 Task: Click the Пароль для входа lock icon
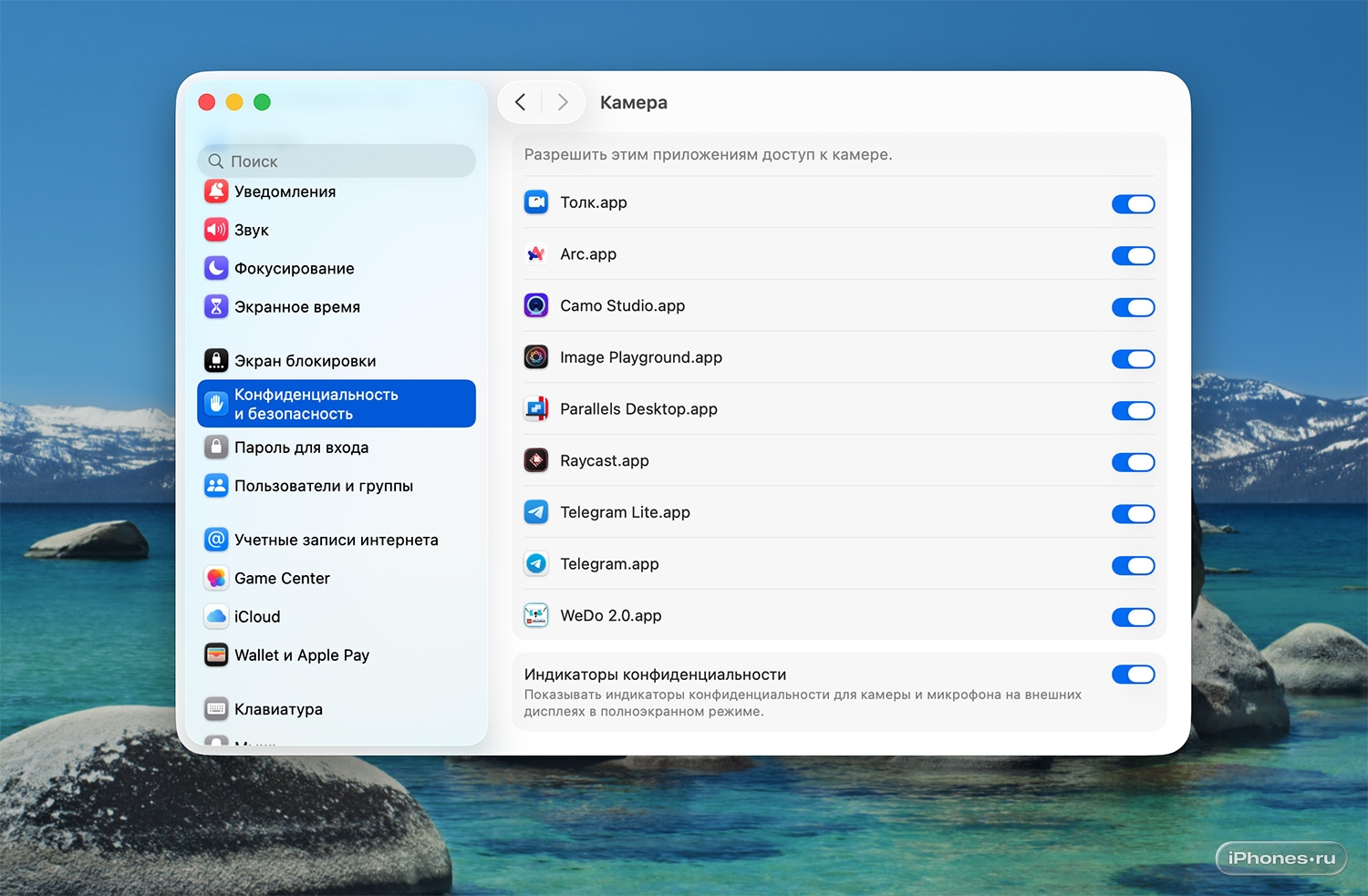[x=216, y=448]
